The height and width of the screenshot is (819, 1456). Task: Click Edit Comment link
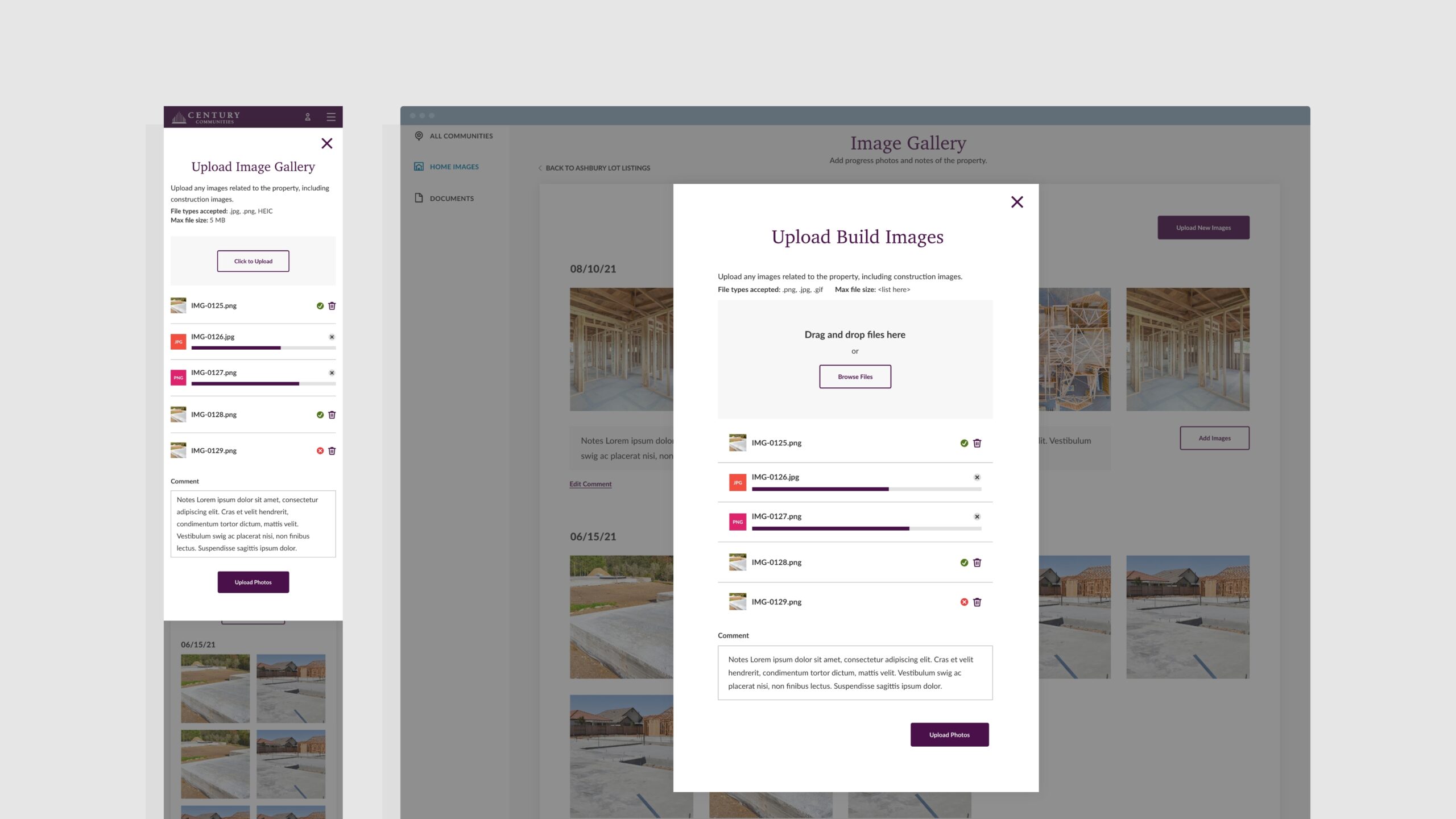point(590,484)
